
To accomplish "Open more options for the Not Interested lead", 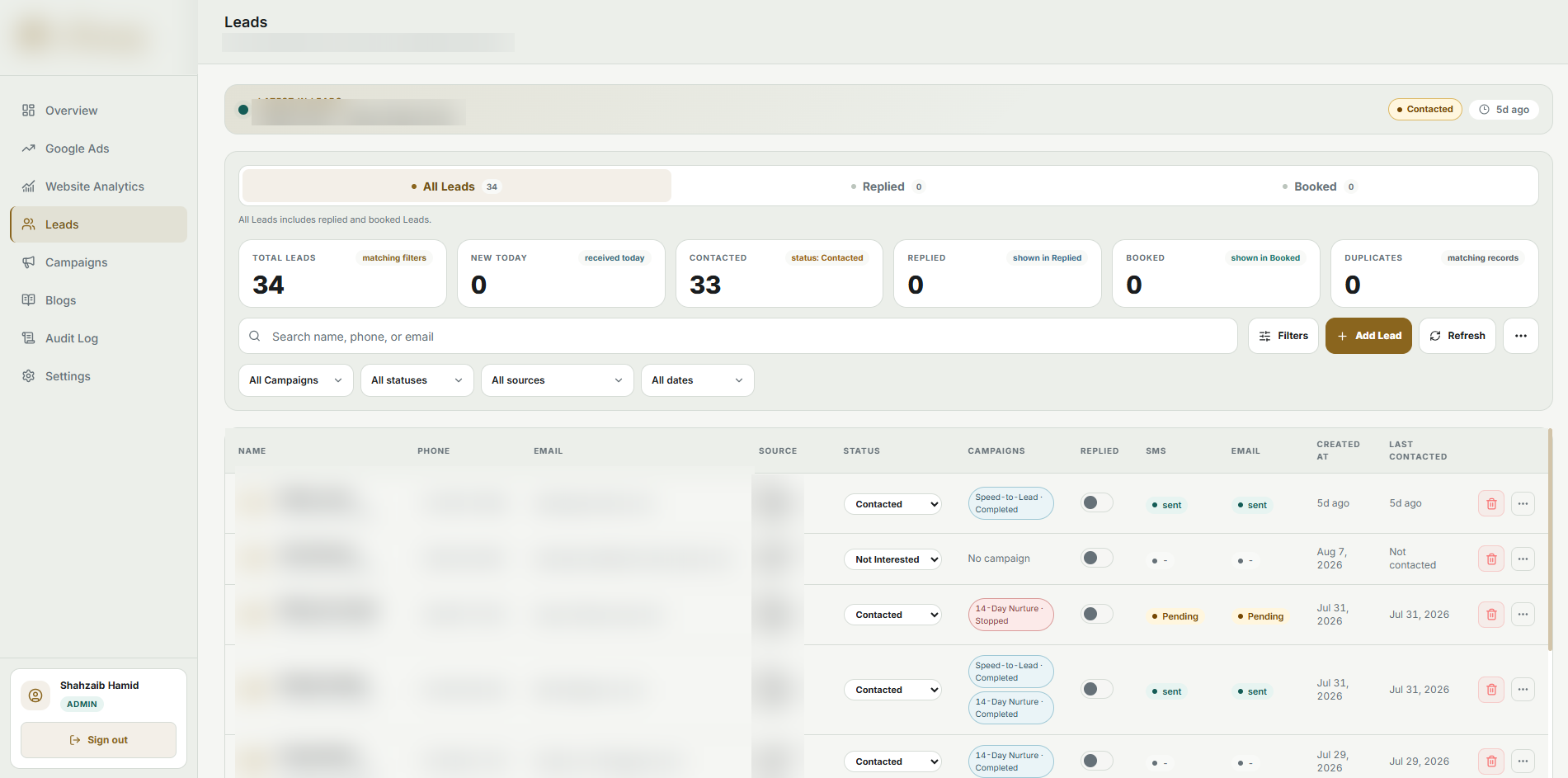I will 1523,559.
